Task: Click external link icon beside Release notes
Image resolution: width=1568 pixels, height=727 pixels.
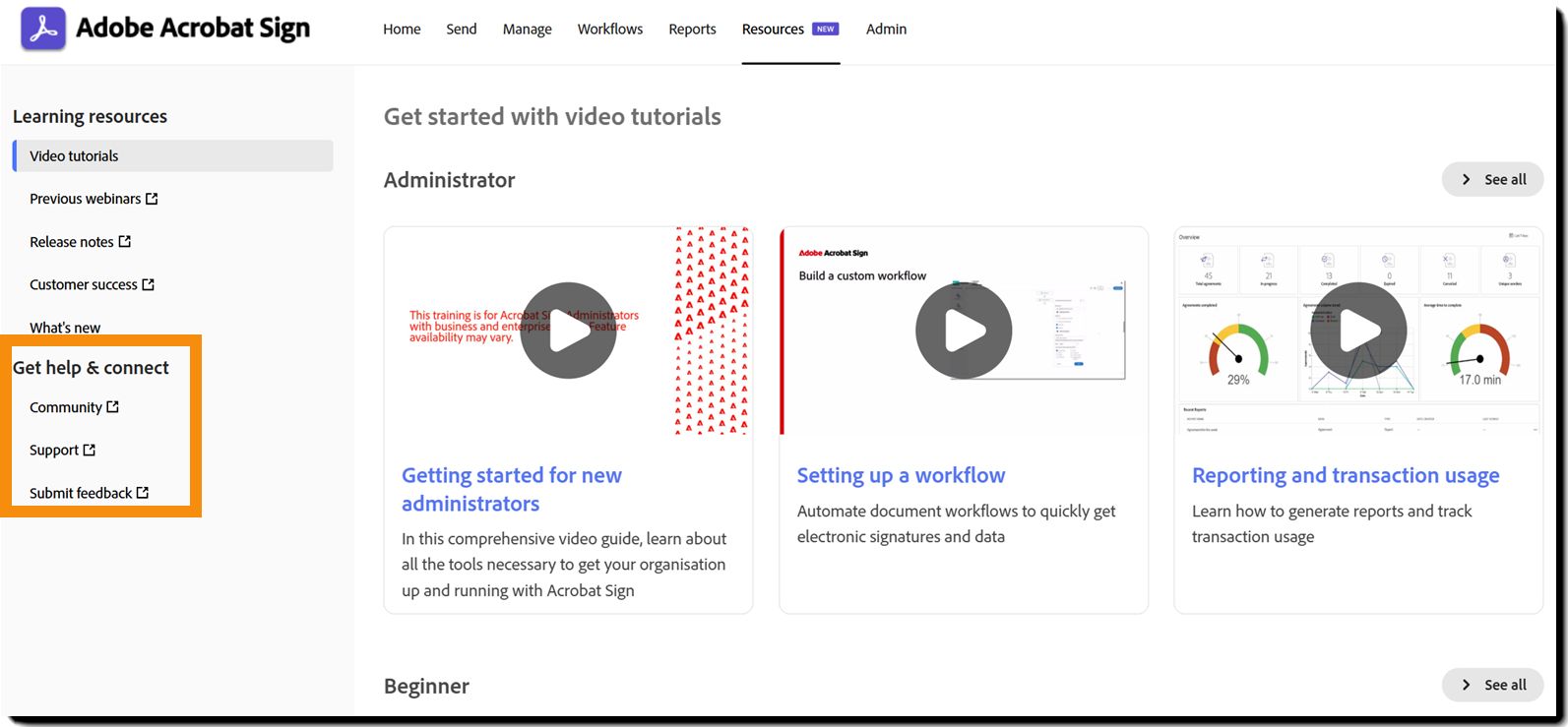Action: [125, 241]
